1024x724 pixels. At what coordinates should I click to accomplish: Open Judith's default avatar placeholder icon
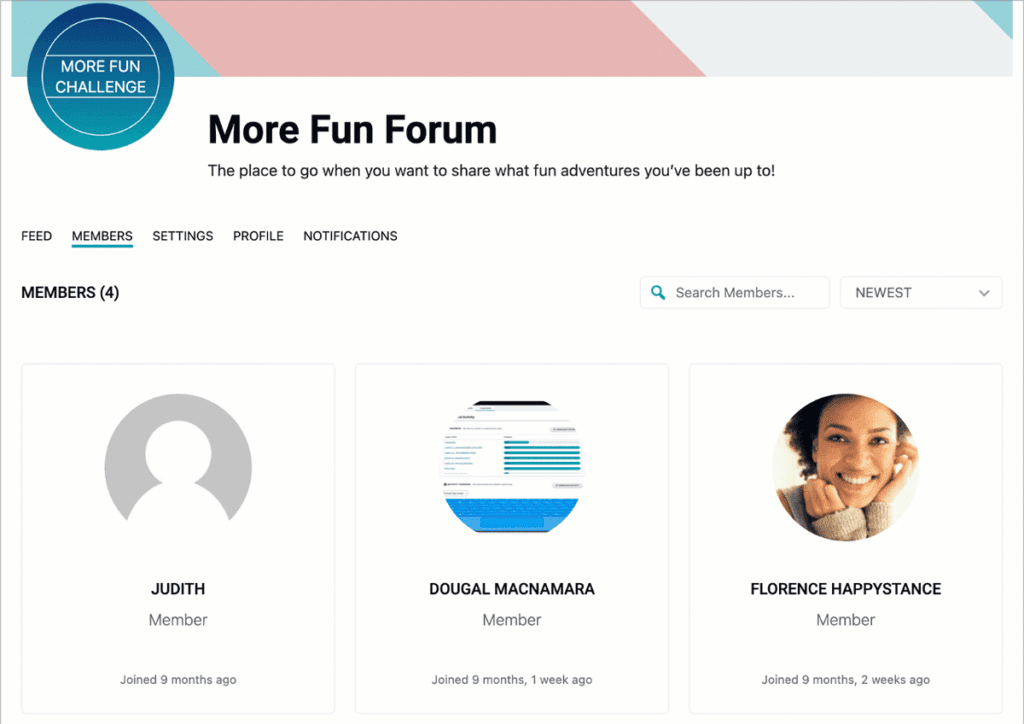tap(177, 467)
